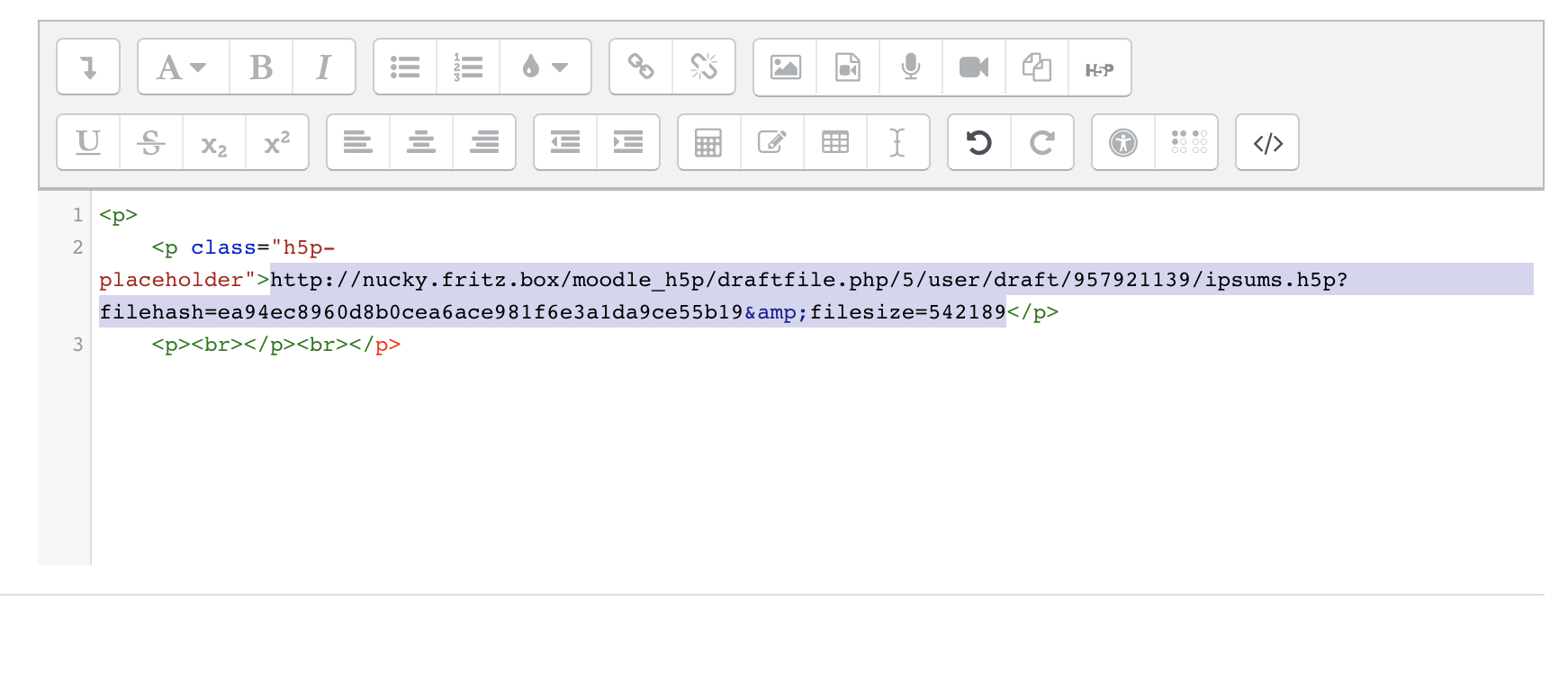Undo the last change

click(x=979, y=142)
